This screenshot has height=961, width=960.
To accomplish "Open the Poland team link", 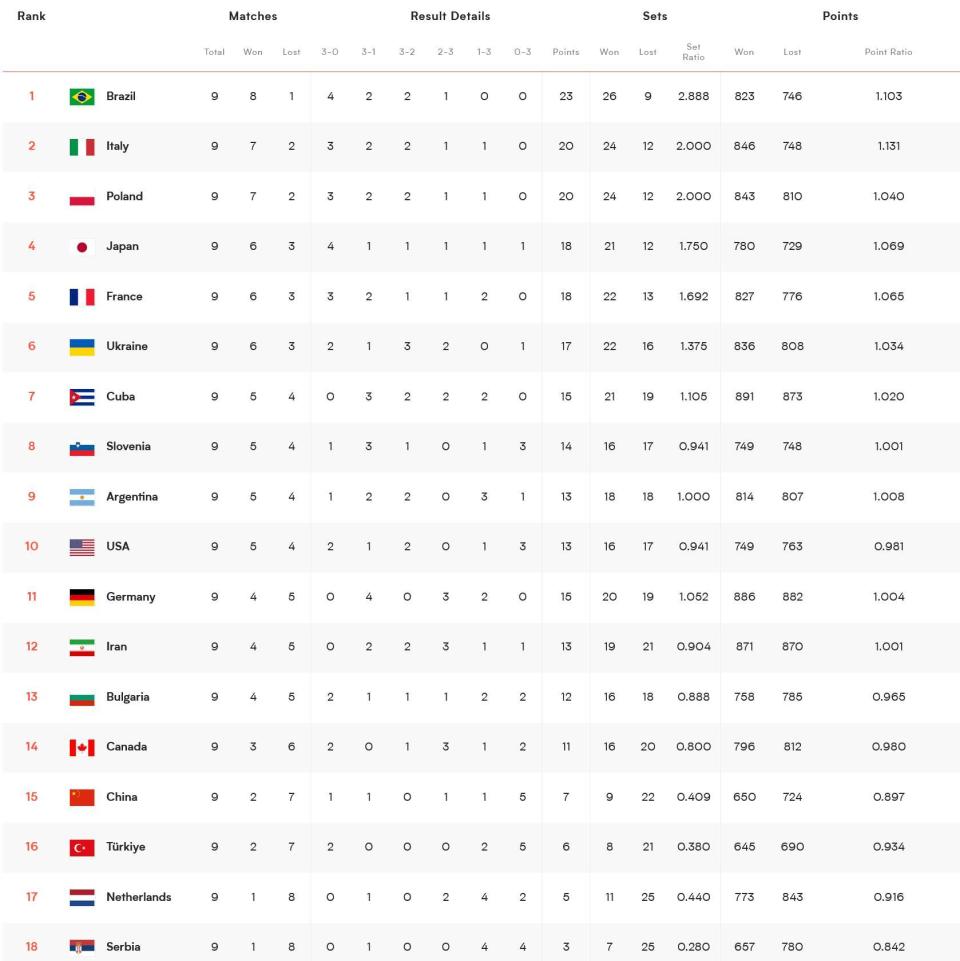I will [x=124, y=196].
